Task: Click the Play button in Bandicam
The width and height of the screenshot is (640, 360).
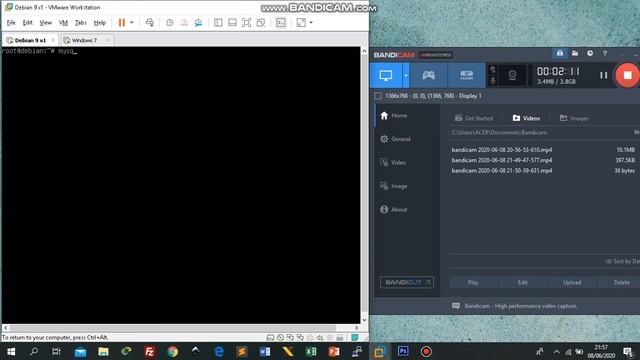Action: pyautogui.click(x=473, y=282)
